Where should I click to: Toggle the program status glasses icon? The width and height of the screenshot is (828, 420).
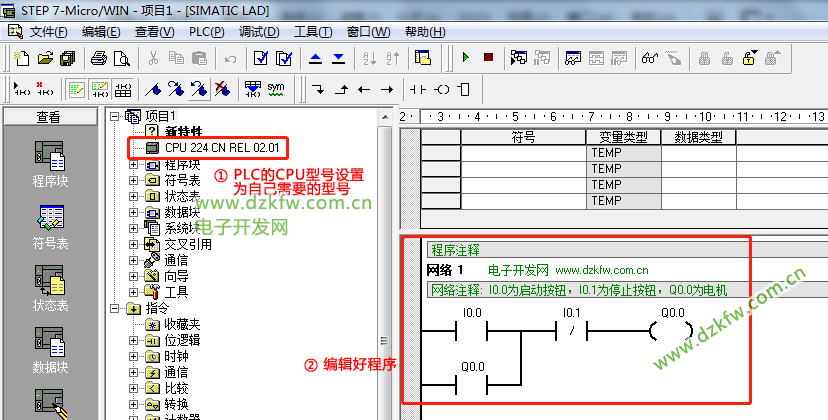650,59
